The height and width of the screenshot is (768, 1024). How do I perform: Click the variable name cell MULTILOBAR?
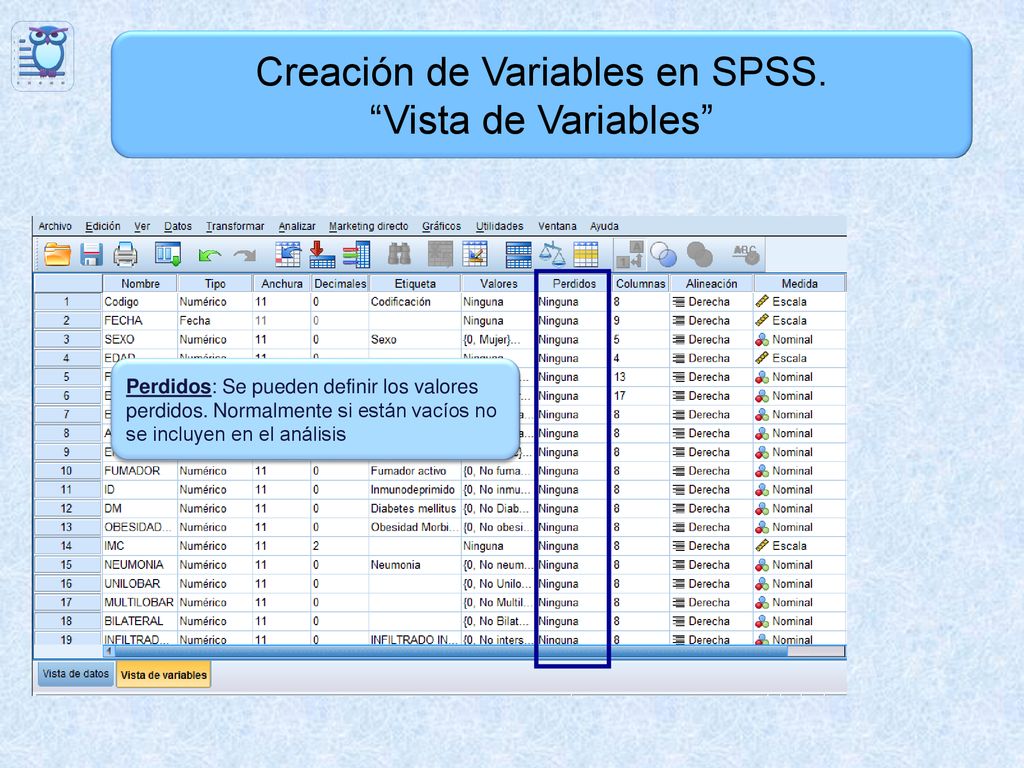click(x=140, y=602)
